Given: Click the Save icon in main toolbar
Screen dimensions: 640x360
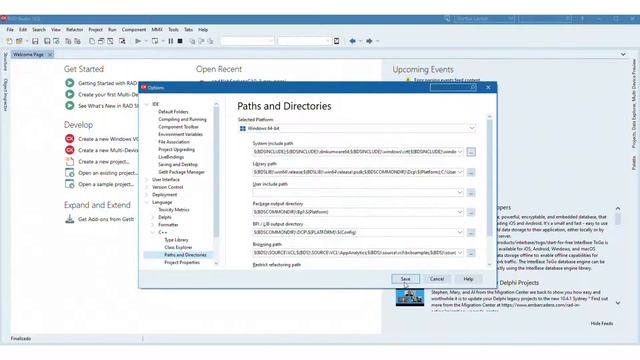Looking at the screenshot, I should [x=36, y=41].
